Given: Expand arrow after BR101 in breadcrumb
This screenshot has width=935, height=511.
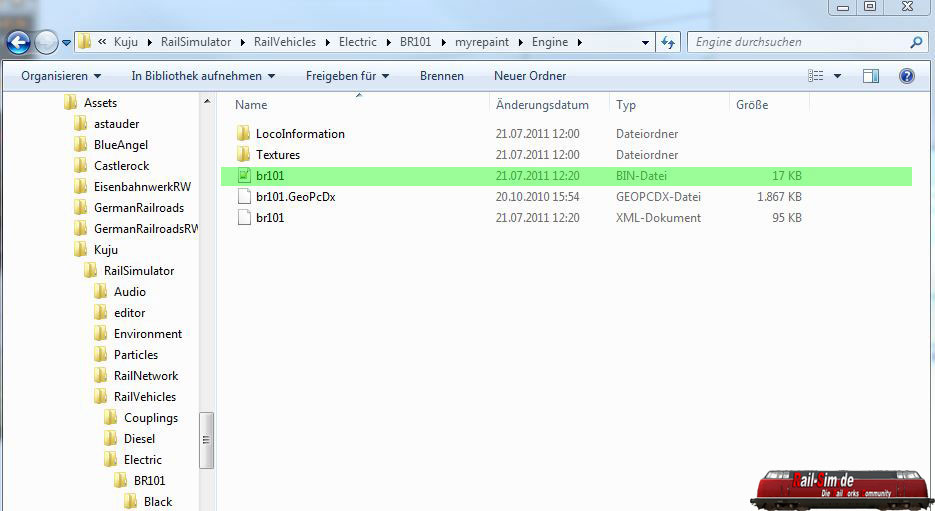Looking at the screenshot, I should [x=444, y=42].
